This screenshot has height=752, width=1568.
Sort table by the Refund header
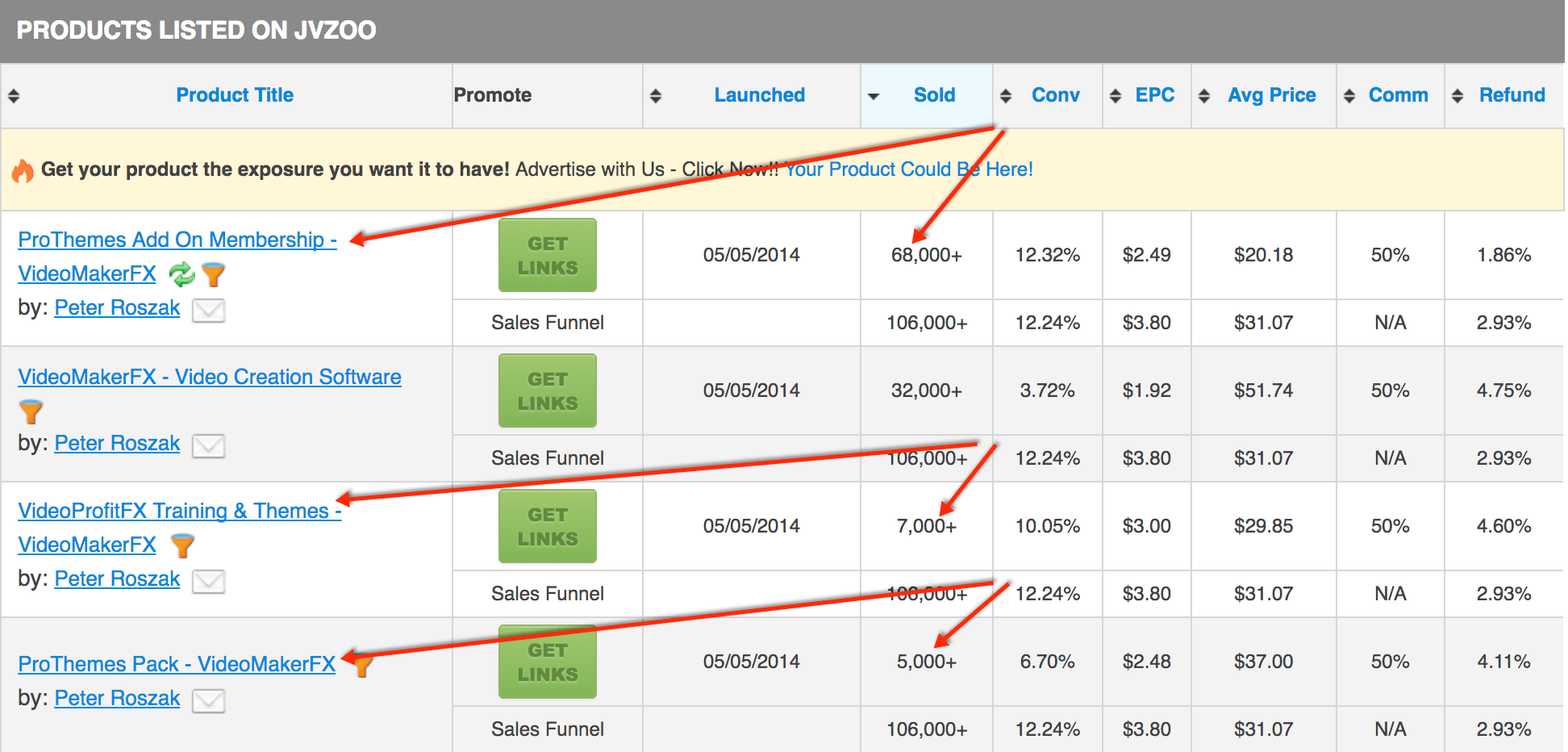pyautogui.click(x=1512, y=95)
